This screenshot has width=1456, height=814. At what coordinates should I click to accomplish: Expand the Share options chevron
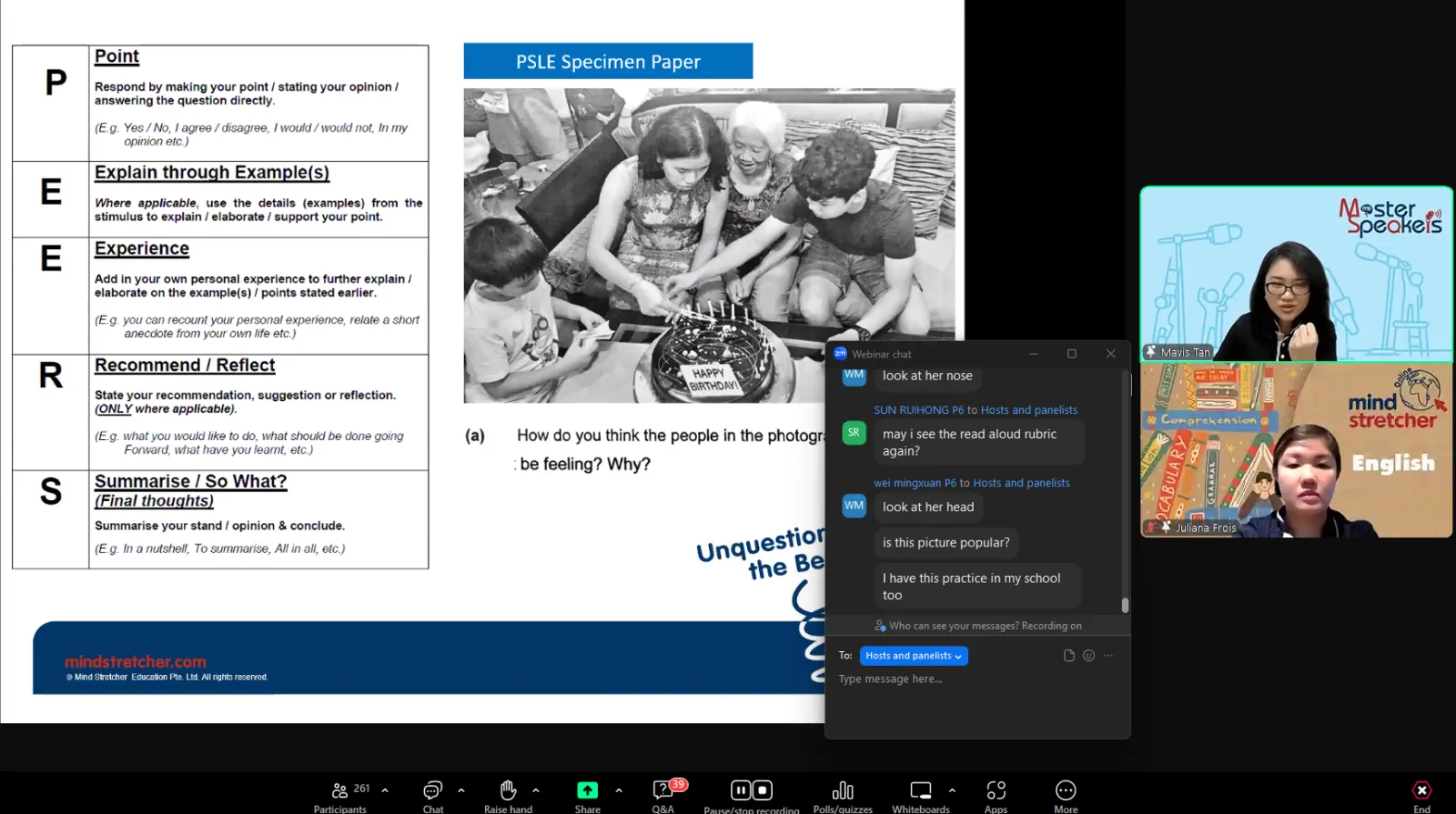tap(619, 790)
